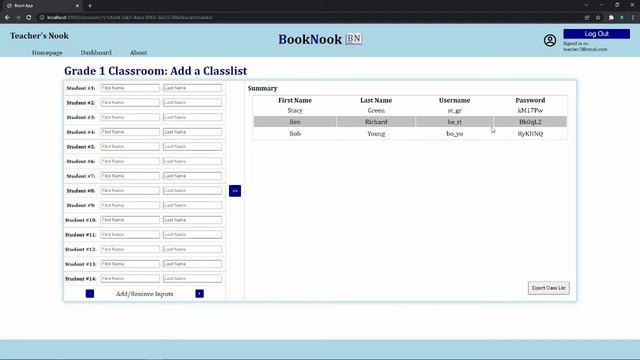The image size is (640, 360).
Task: Focus Student #4 First Name field
Action: 130,132
